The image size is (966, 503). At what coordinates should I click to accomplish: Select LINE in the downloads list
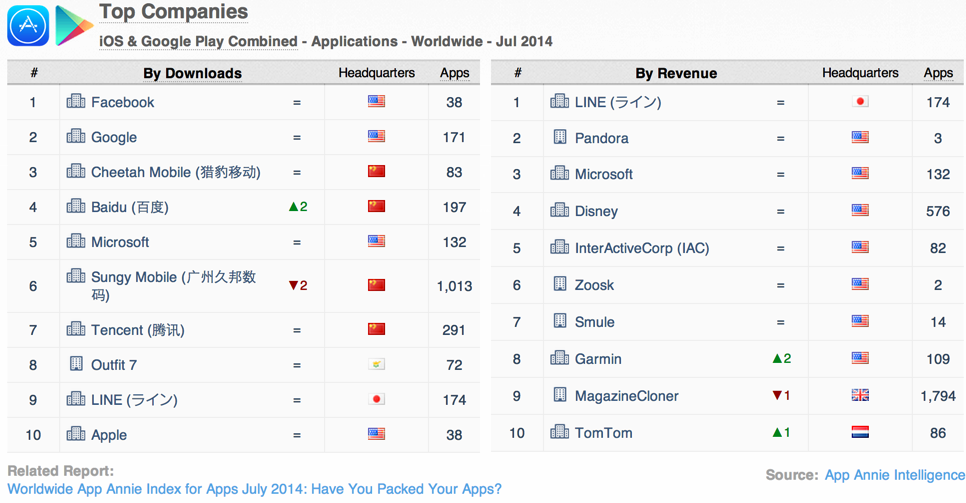tap(134, 400)
